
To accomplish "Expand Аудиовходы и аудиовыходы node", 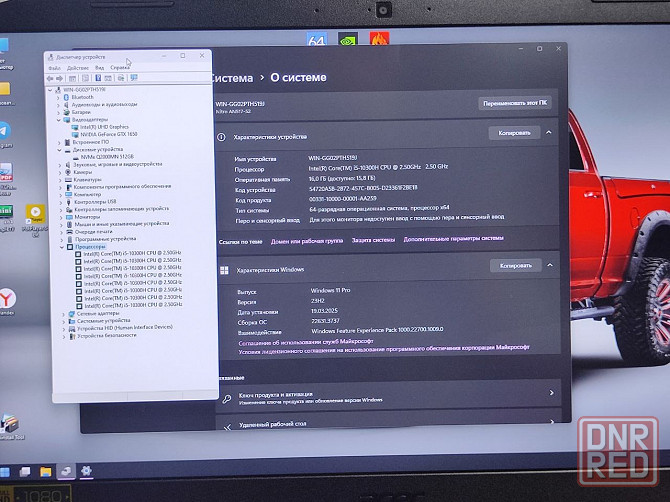I will point(59,105).
